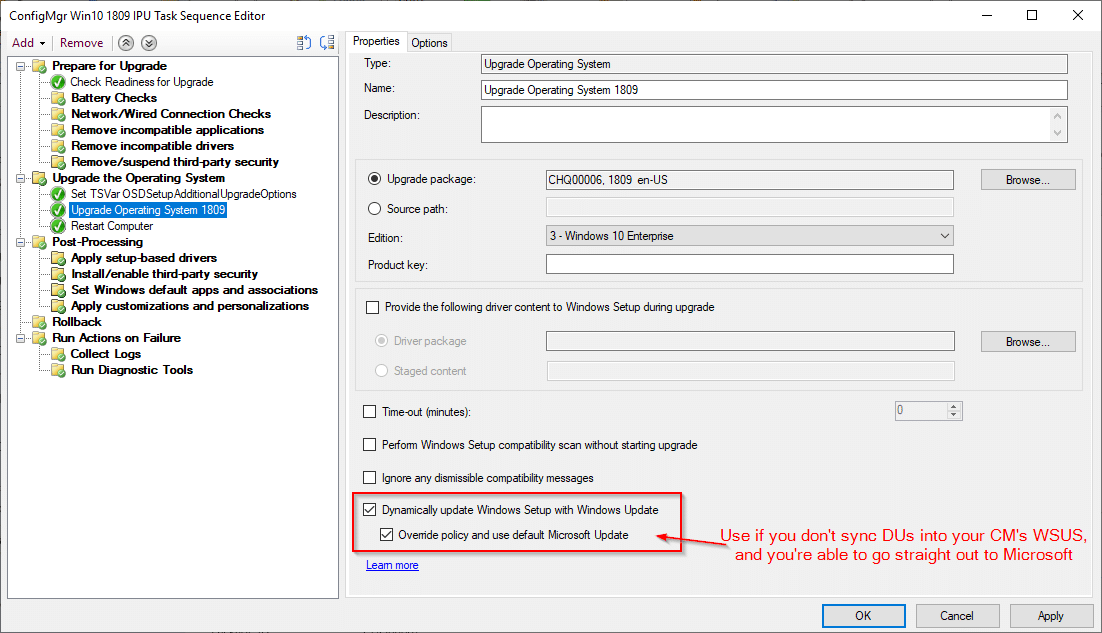
Task: Click the Set TSVar step green check icon
Action: pyautogui.click(x=58, y=194)
